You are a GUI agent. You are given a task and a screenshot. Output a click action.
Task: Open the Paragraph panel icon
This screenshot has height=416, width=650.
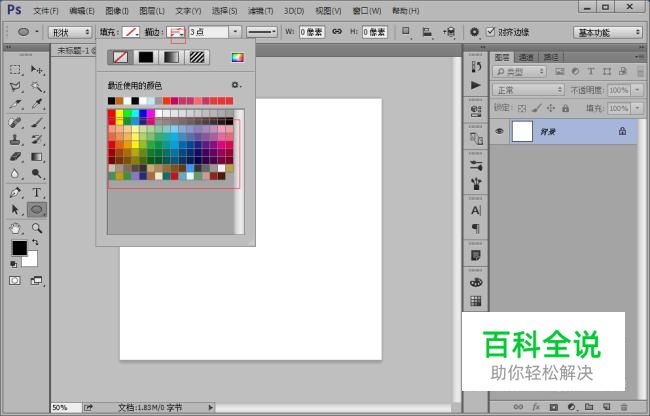click(476, 228)
